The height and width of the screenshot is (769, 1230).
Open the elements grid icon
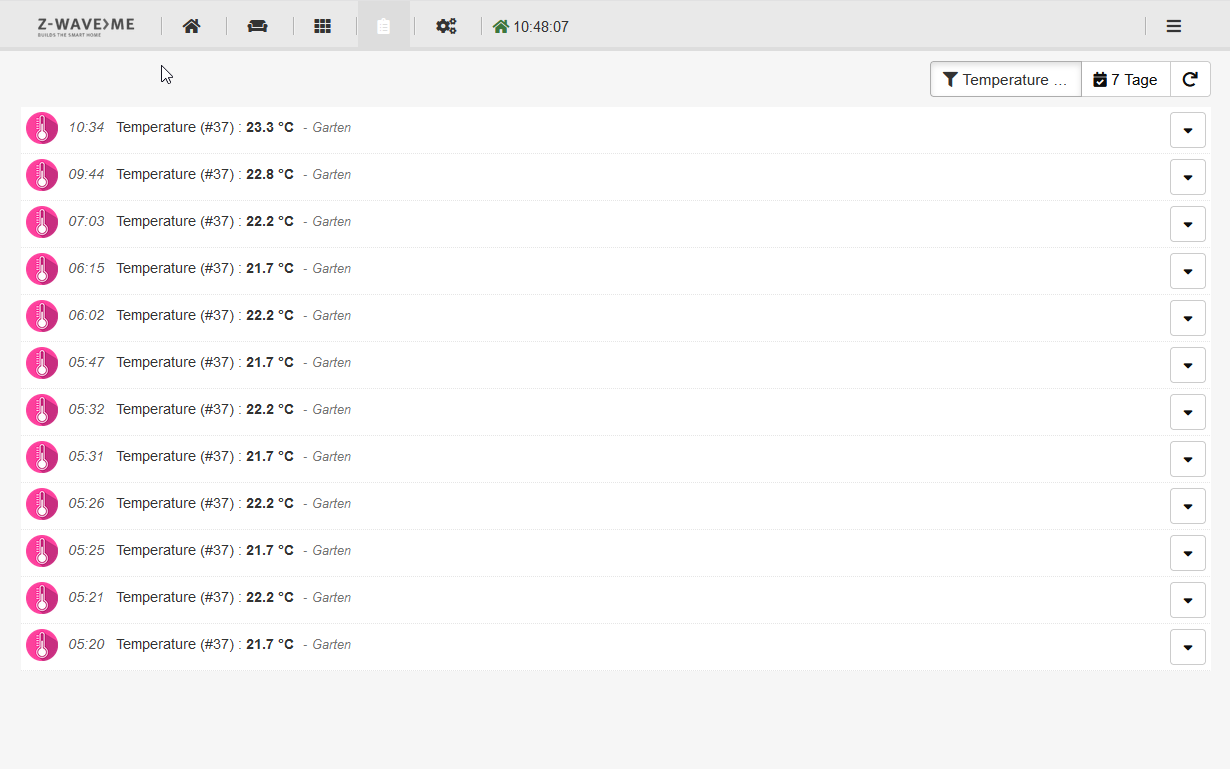tap(322, 27)
